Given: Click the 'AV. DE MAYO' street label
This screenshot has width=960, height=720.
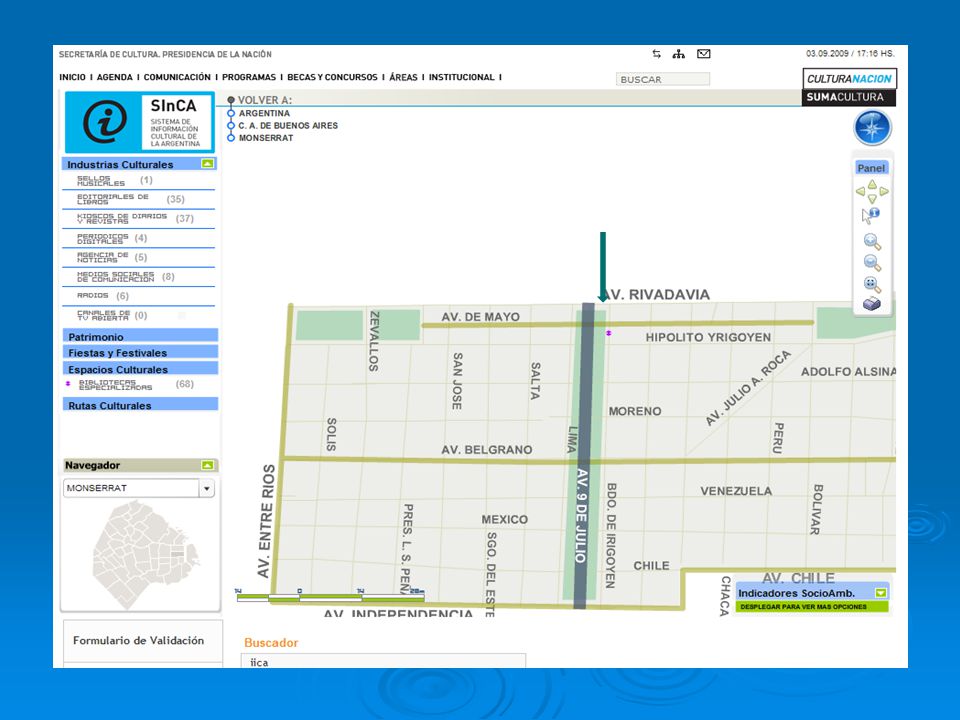Looking at the screenshot, I should click(x=481, y=317).
